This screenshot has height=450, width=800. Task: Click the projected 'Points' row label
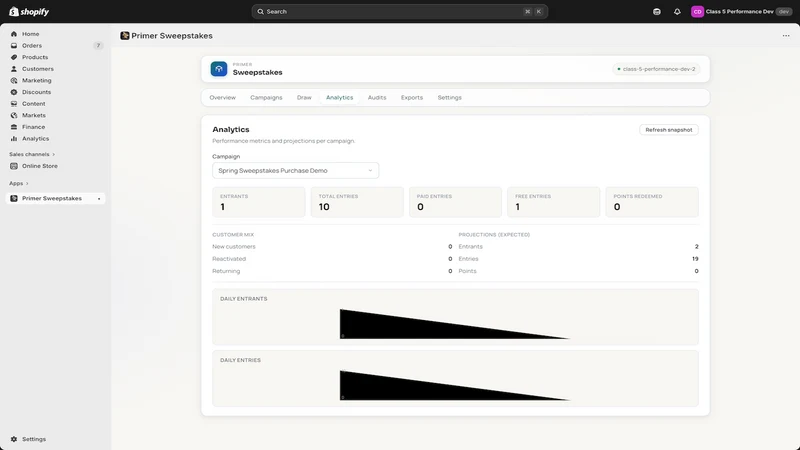(x=467, y=271)
